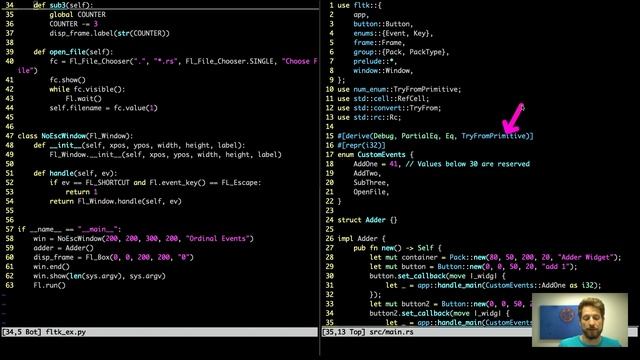The image size is (640, 360).
Task: Click the 'Fl.run()' line
Action: [x=49, y=286]
